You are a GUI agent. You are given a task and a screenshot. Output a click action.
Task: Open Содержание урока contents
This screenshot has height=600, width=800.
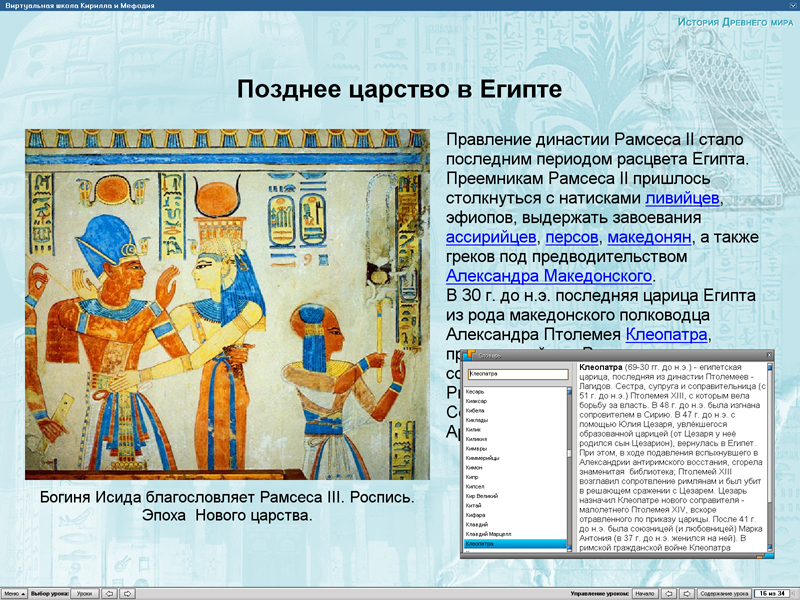[724, 593]
